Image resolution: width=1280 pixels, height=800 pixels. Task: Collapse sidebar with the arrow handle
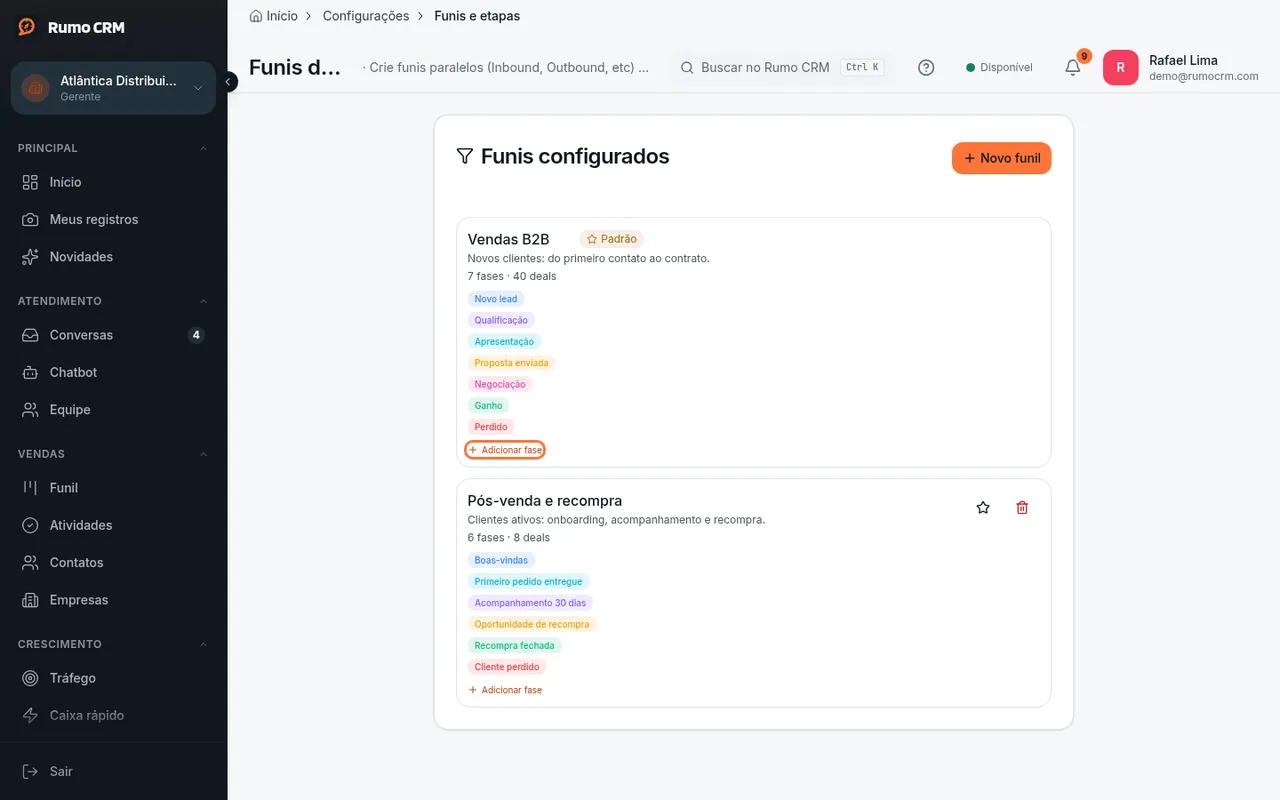click(x=229, y=81)
